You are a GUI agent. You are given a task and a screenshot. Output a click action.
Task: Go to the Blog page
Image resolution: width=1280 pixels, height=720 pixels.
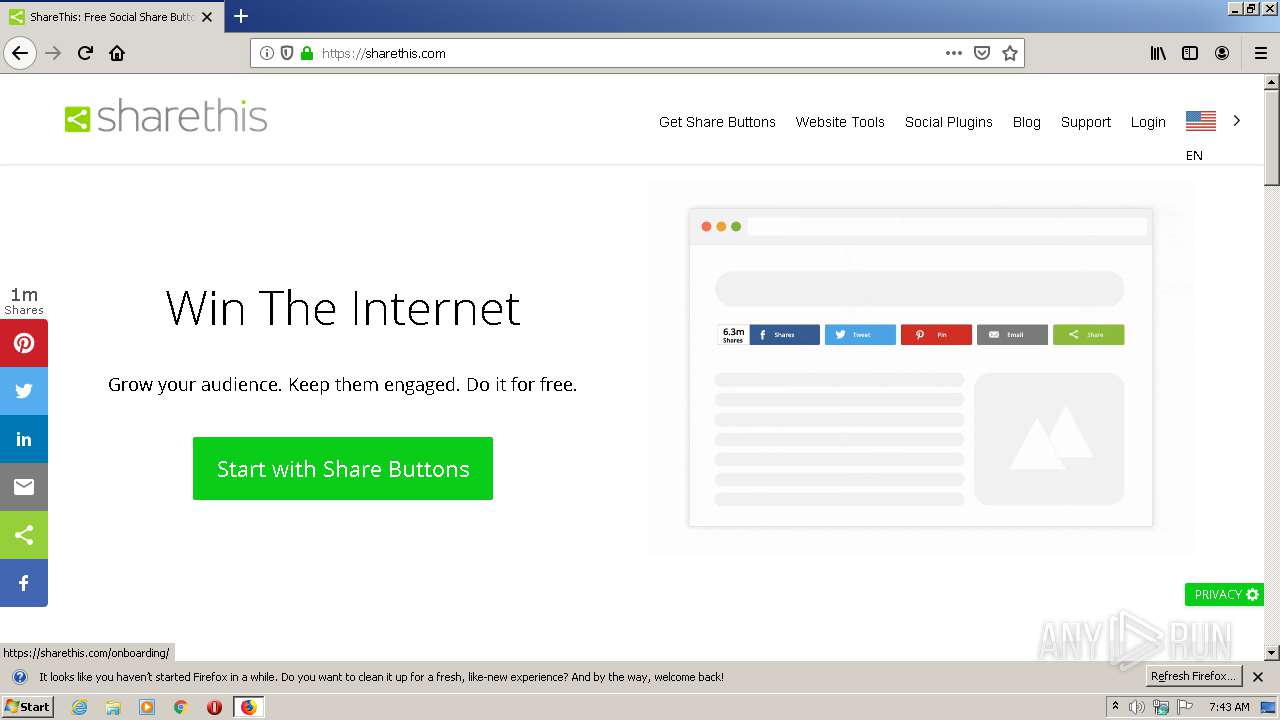coord(1027,122)
